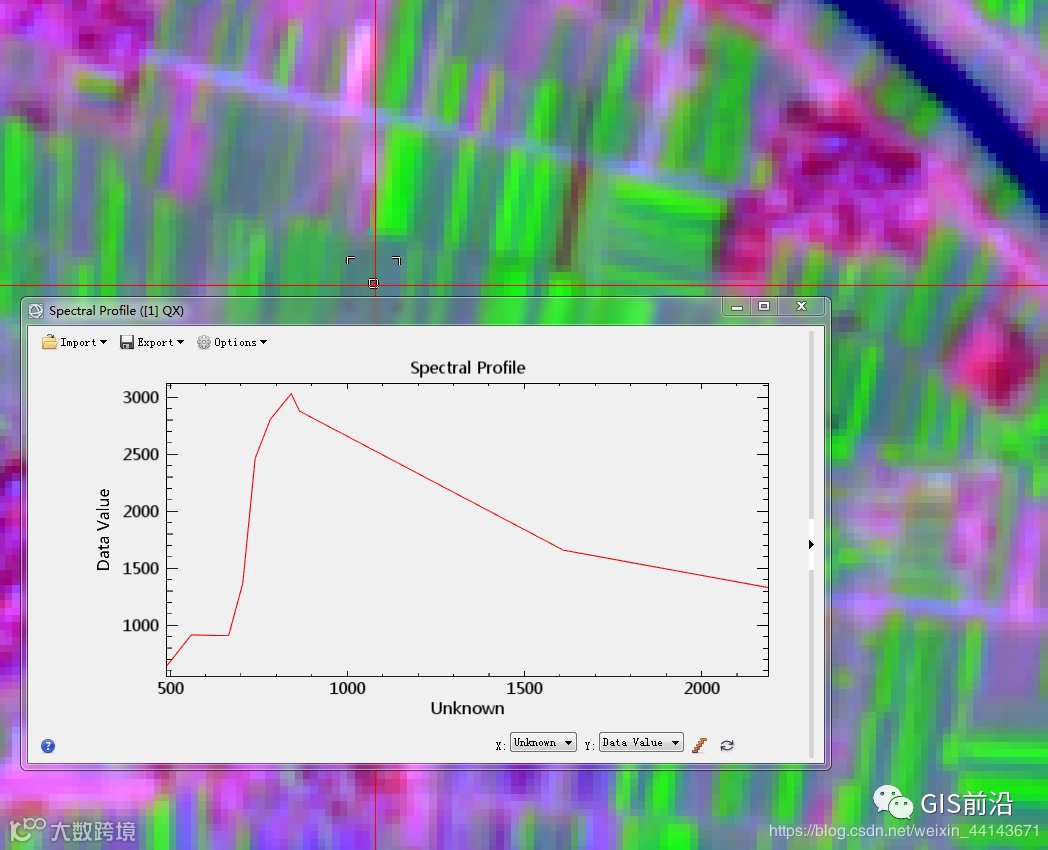Click the Unknown X axis title
This screenshot has width=1048, height=850.
[467, 708]
